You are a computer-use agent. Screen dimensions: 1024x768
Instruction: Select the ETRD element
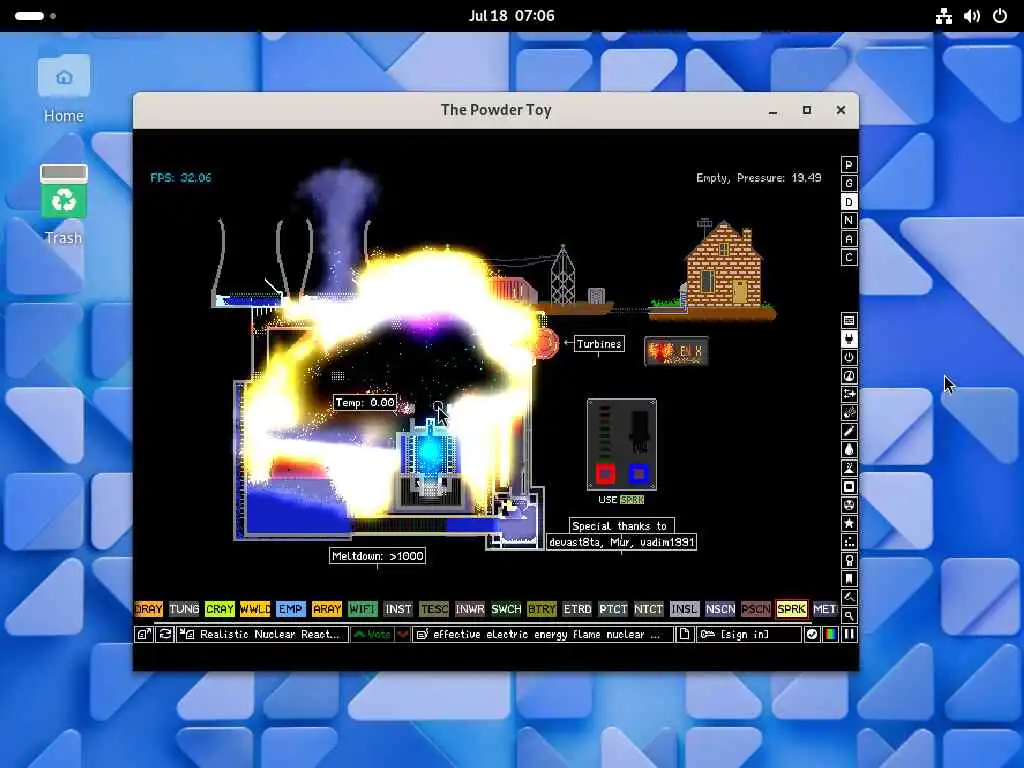(577, 609)
